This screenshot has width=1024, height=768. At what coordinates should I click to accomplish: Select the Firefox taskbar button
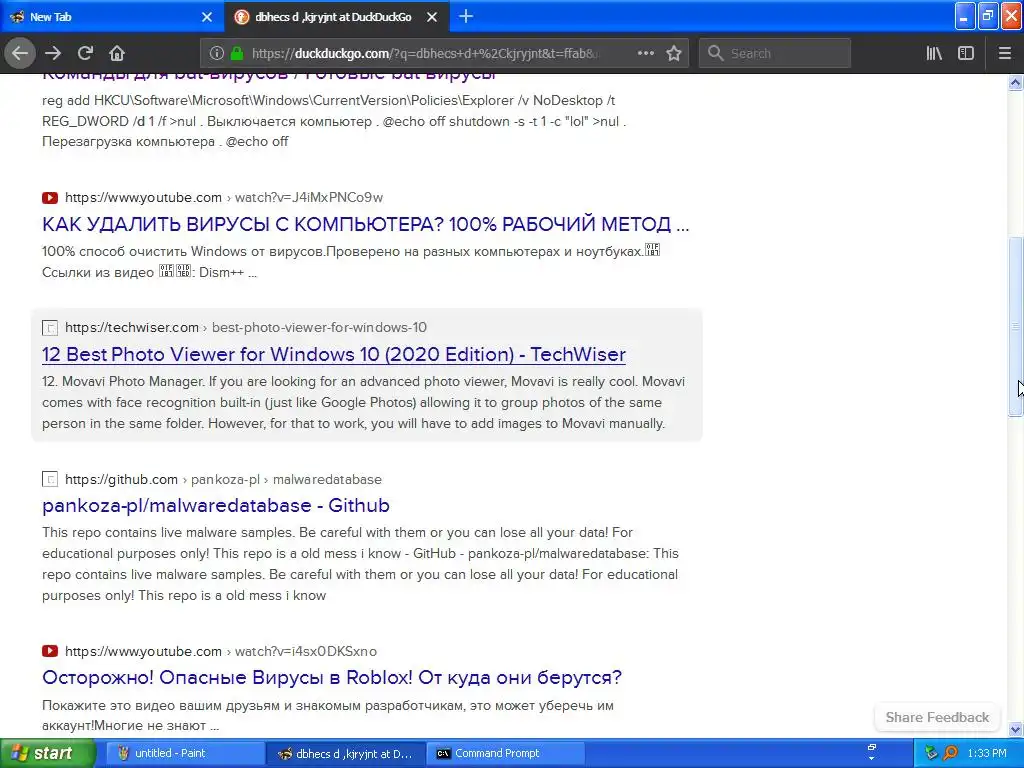pyautogui.click(x=345, y=754)
